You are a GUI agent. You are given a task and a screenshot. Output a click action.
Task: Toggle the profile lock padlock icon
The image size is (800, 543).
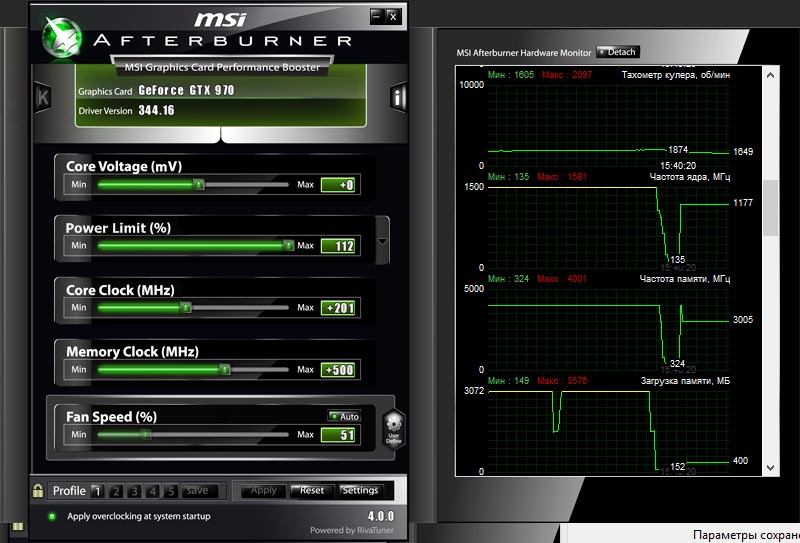point(38,490)
